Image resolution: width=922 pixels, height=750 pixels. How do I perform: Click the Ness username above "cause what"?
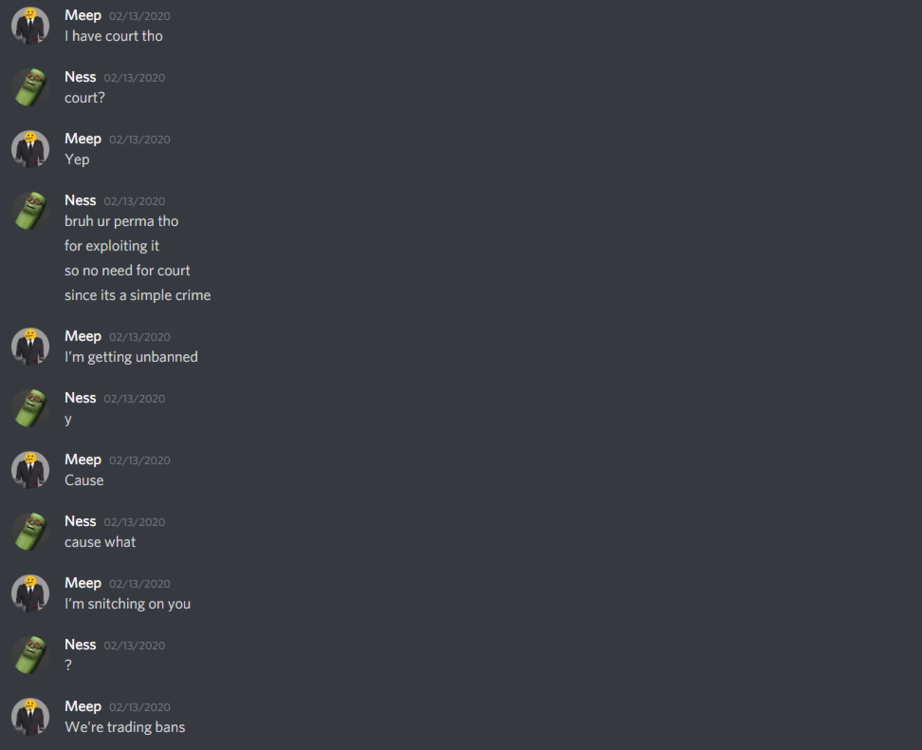tap(80, 521)
